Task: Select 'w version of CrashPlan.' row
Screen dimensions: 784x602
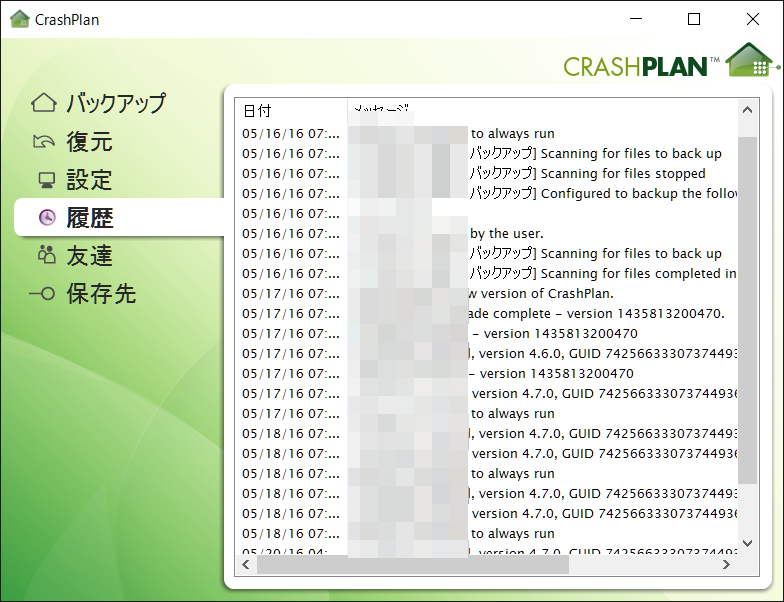Action: pos(486,294)
